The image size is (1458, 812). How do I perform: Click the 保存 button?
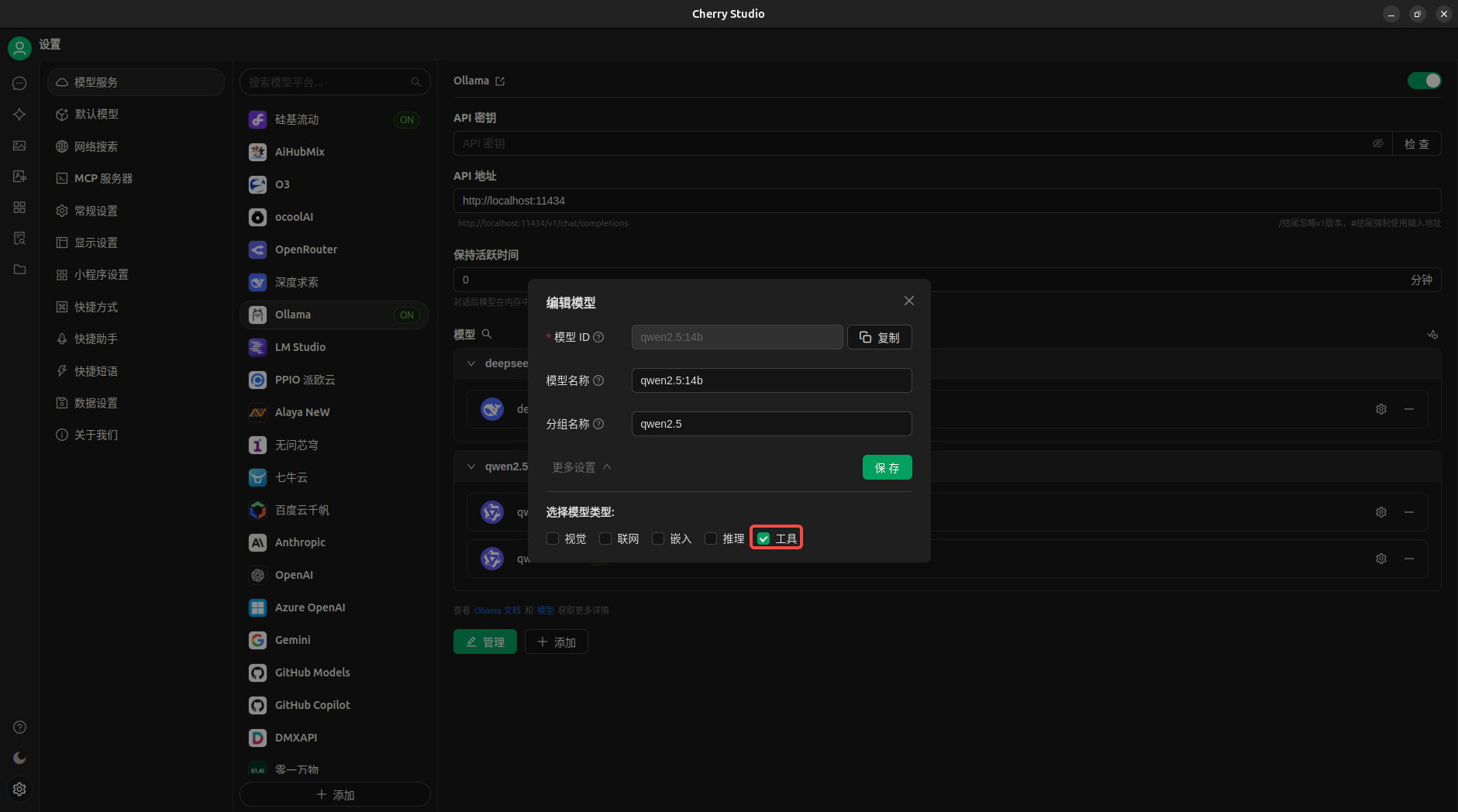click(887, 467)
